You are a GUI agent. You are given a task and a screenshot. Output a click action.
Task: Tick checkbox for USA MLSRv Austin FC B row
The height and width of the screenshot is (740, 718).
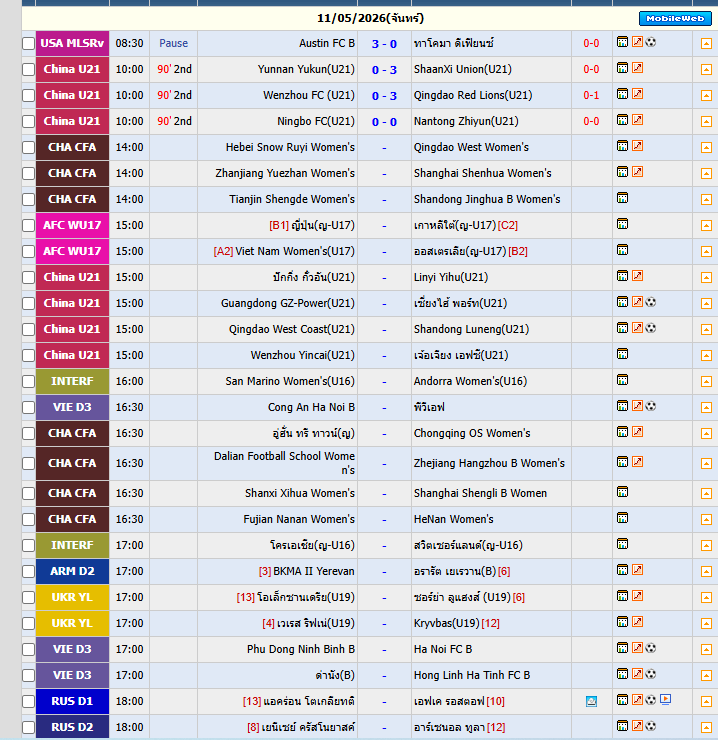pyautogui.click(x=28, y=43)
